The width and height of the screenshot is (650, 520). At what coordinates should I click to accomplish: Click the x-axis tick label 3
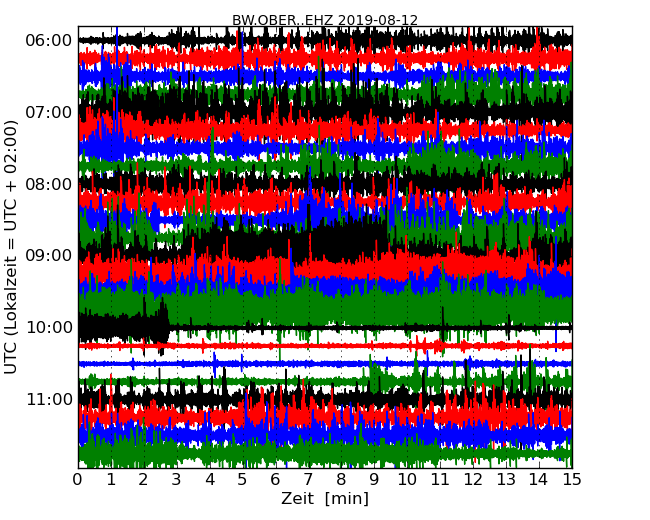pyautogui.click(x=177, y=480)
